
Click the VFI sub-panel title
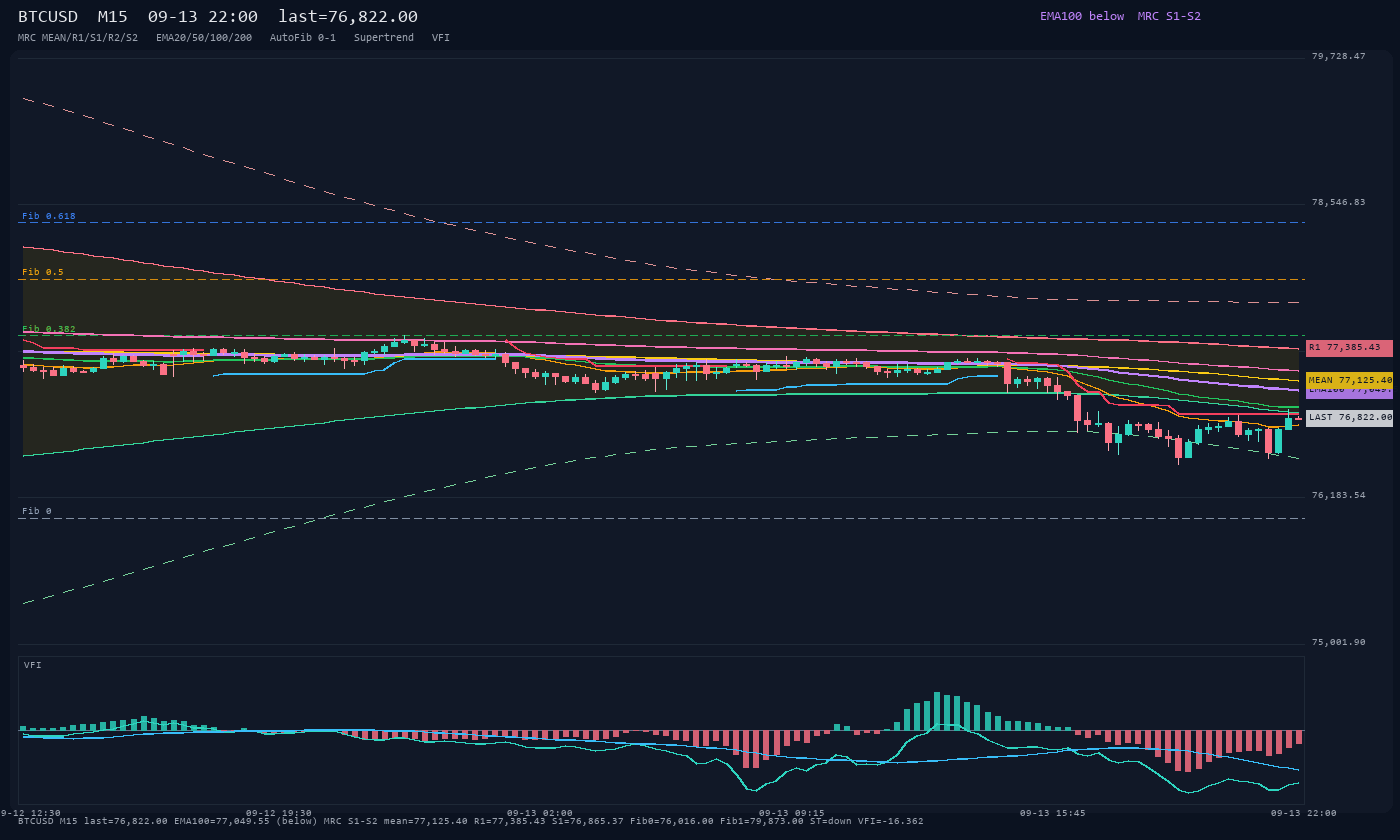tap(33, 665)
